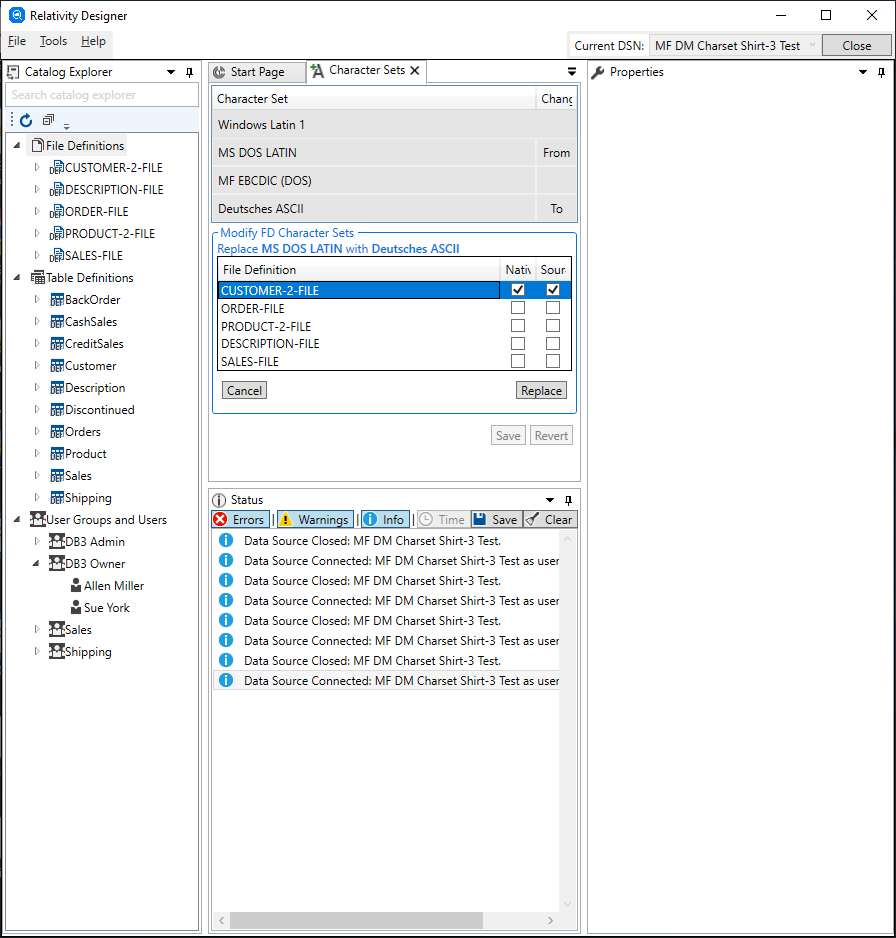Expand the Customer table node
Screen dimensions: 896x938
click(37, 366)
